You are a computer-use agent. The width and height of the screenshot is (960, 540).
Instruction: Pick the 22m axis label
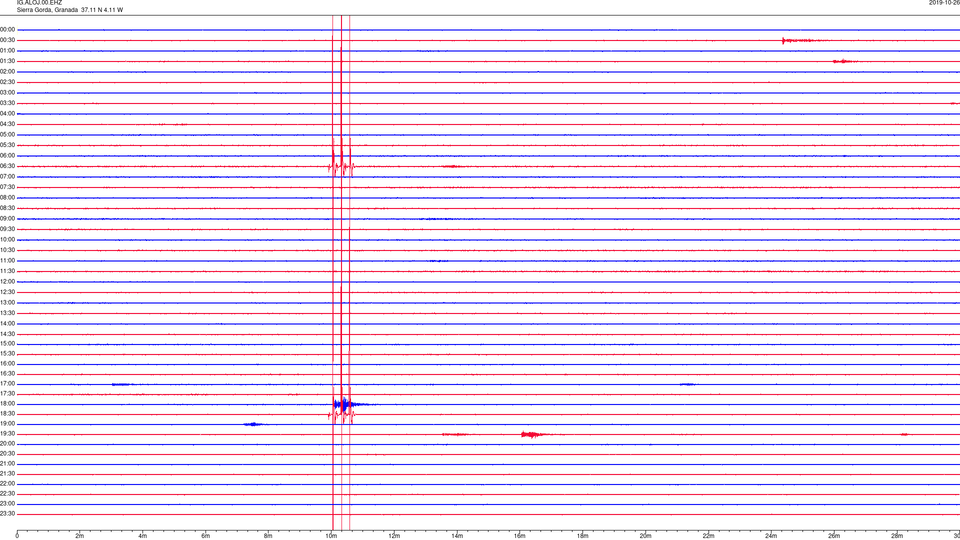[x=708, y=536]
